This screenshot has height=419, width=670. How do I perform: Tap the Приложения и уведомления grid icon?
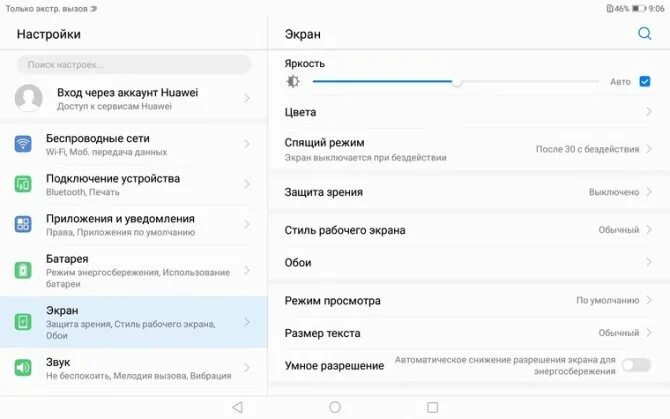pos(23,224)
